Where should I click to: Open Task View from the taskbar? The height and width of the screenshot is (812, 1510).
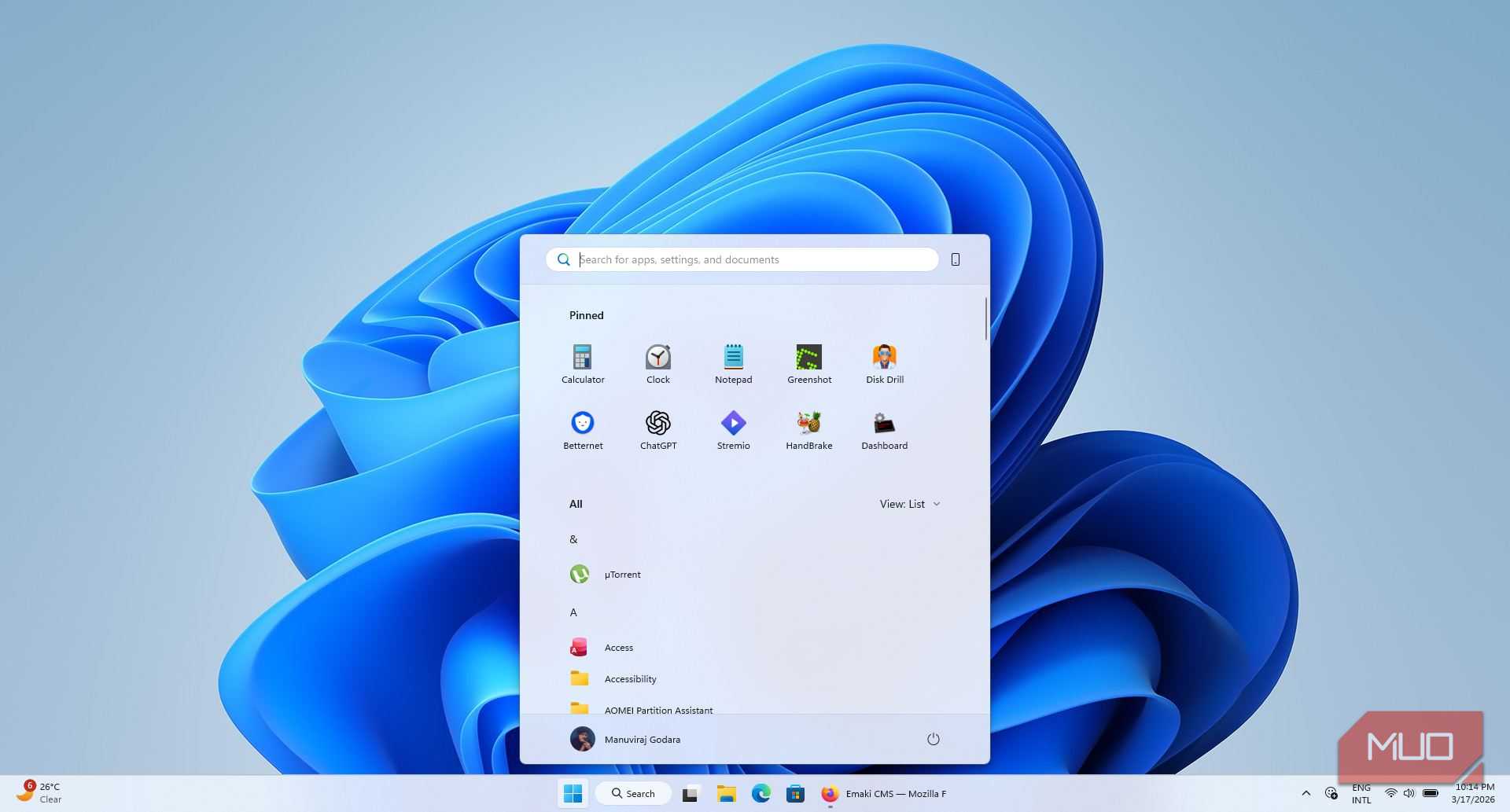coord(691,793)
